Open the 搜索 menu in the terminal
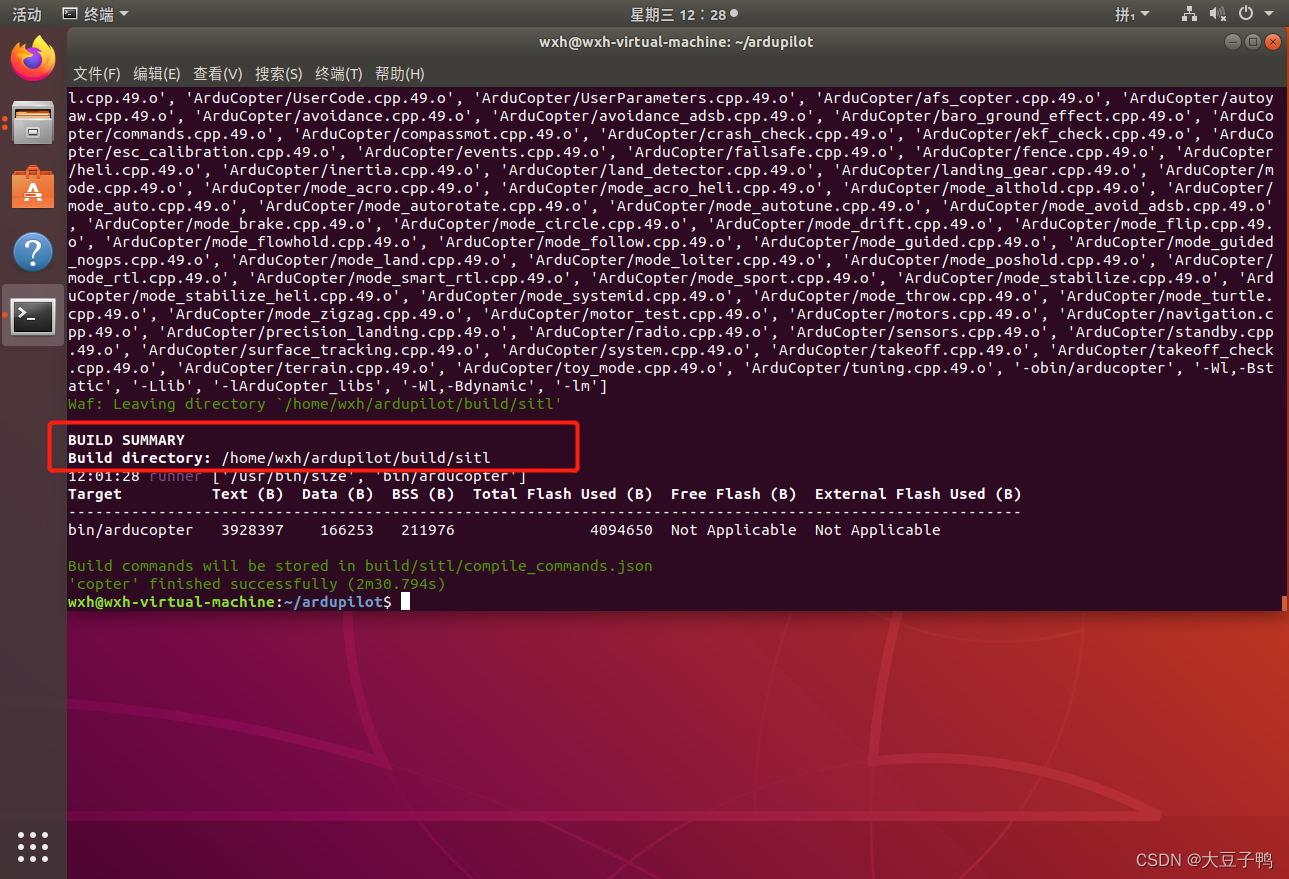This screenshot has height=879, width=1289. tap(278, 73)
